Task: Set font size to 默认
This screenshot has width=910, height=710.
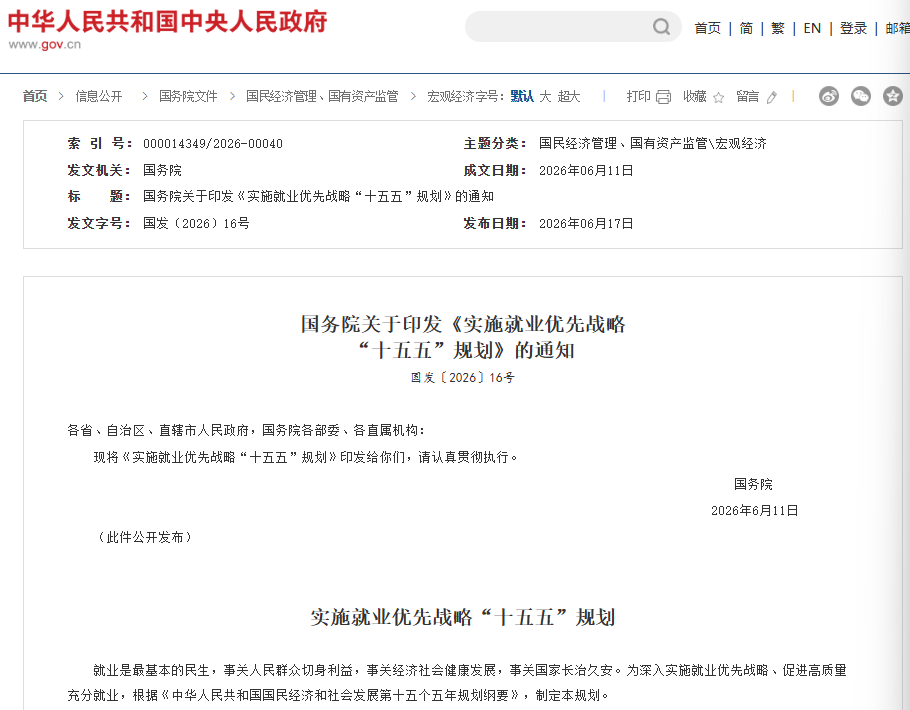Action: click(x=522, y=96)
